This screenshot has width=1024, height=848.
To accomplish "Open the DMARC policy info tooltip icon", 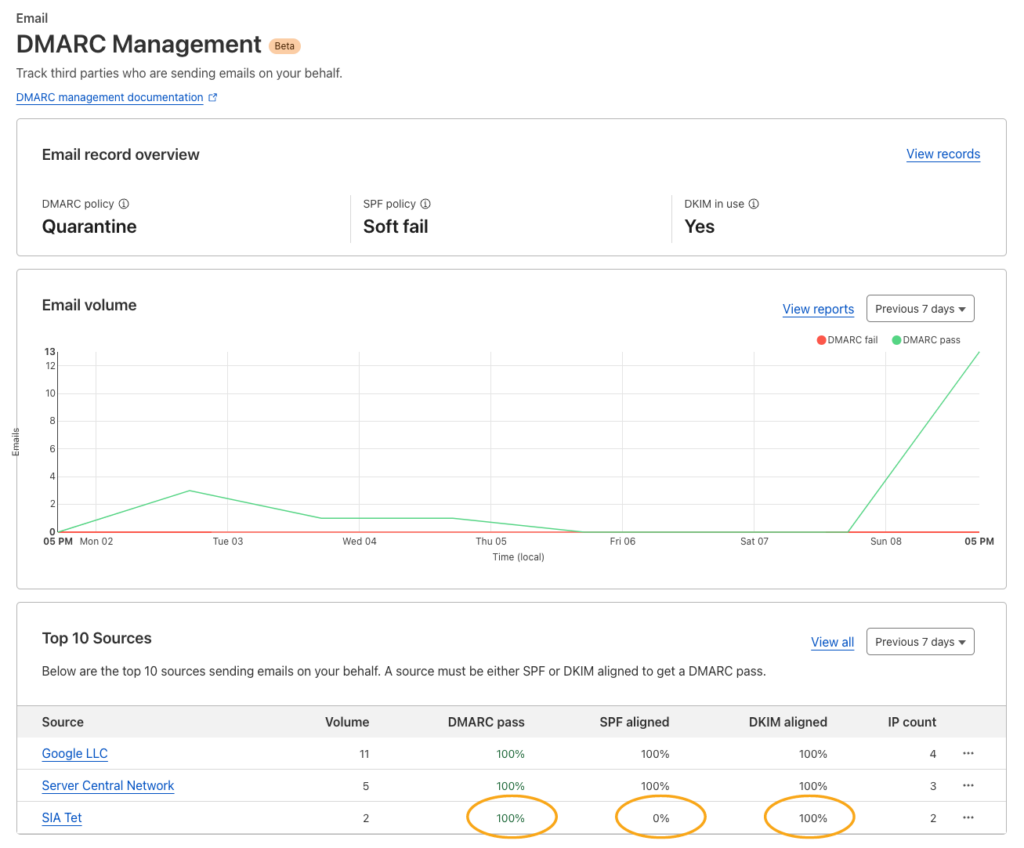I will coord(124,204).
